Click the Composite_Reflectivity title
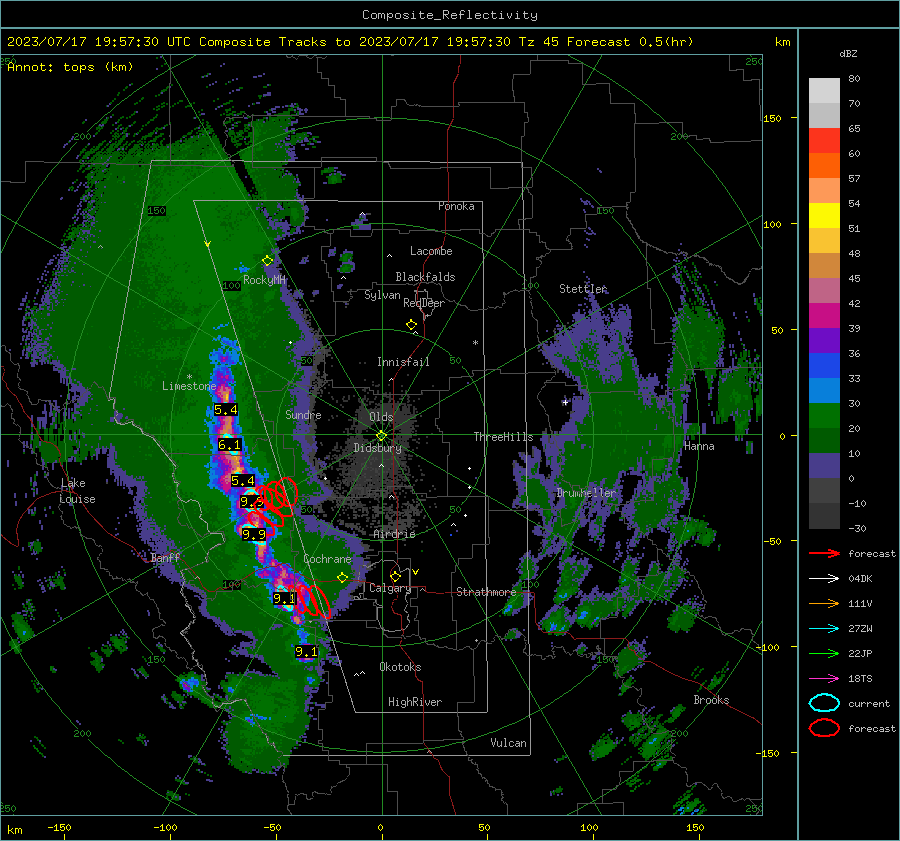Image resolution: width=900 pixels, height=841 pixels. [449, 15]
